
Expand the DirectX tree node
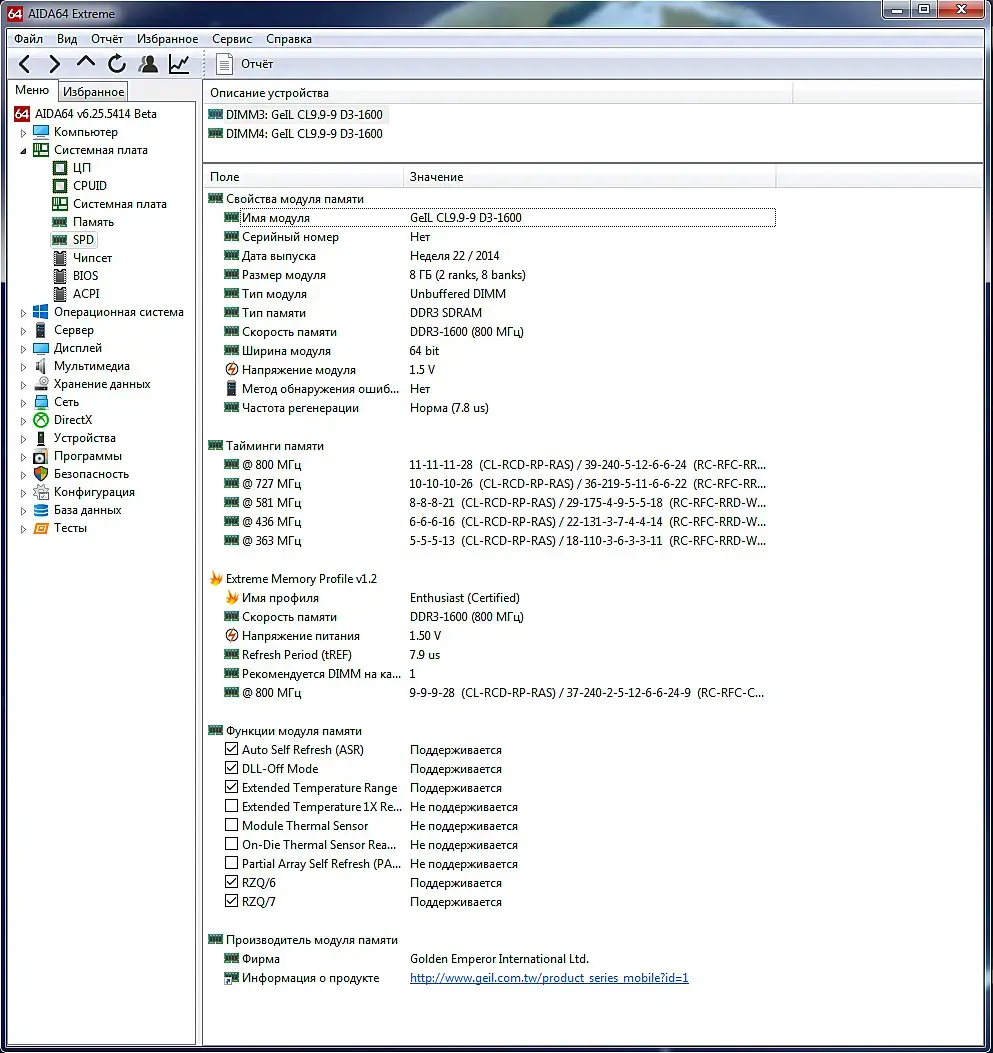tap(23, 421)
